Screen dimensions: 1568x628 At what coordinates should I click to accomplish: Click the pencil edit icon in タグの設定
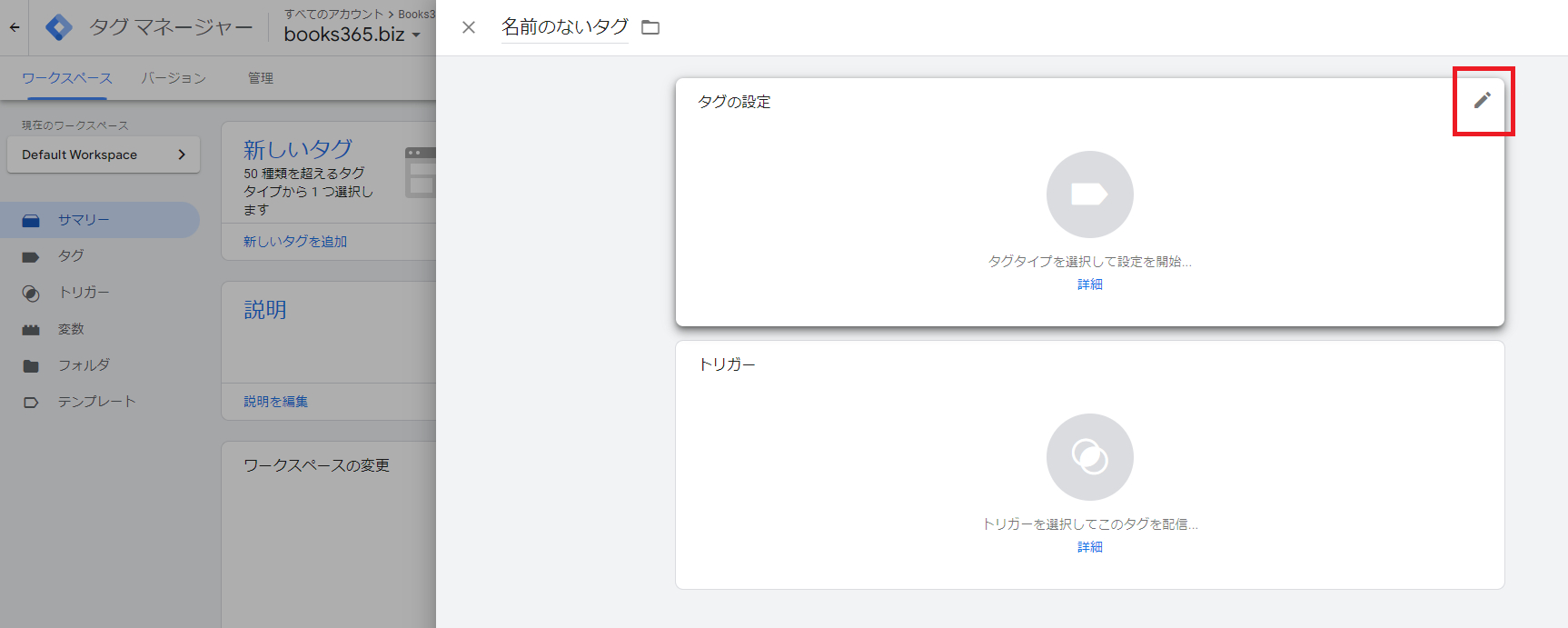click(1482, 100)
